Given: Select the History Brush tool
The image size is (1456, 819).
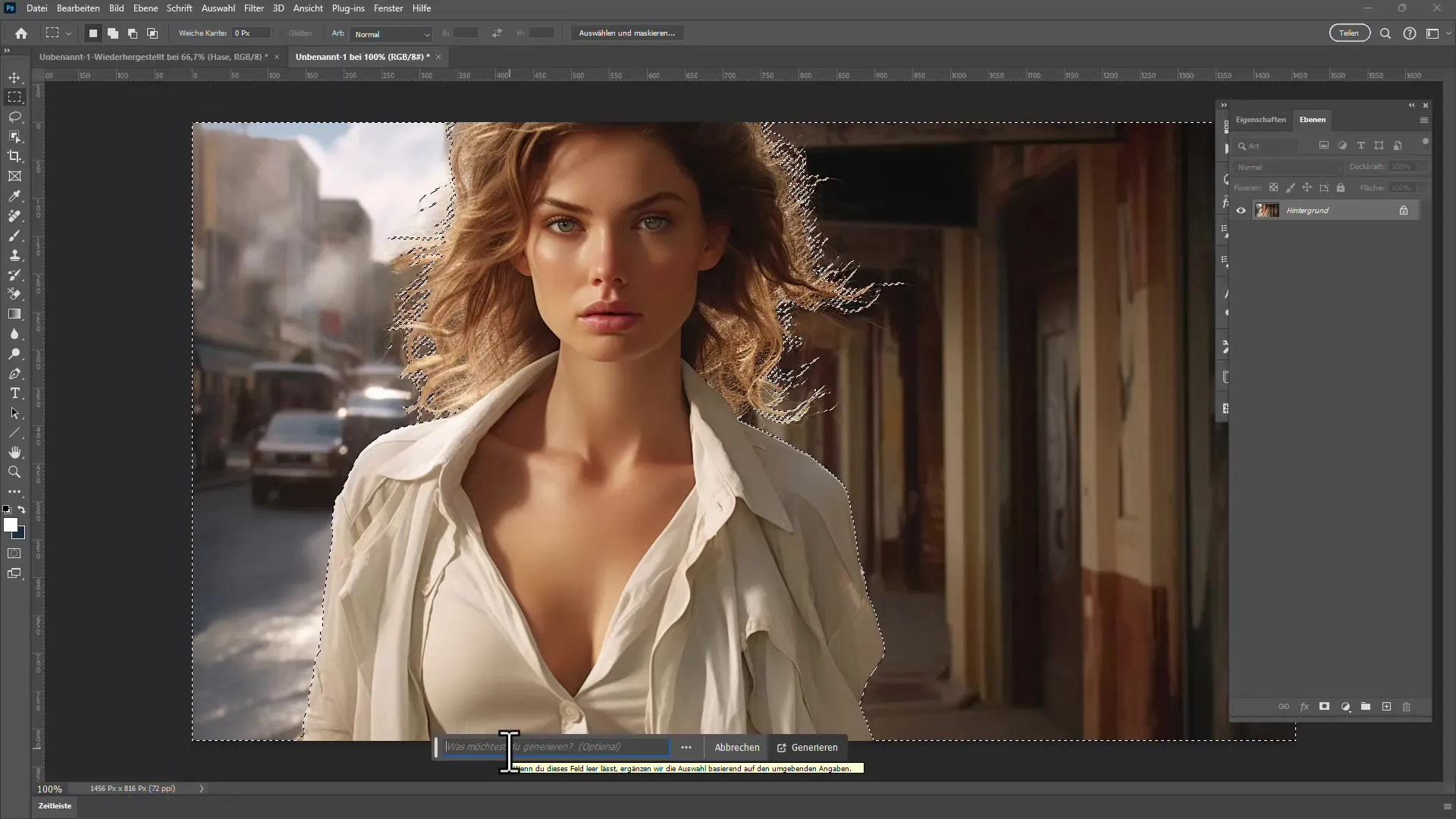Looking at the screenshot, I should click(14, 275).
